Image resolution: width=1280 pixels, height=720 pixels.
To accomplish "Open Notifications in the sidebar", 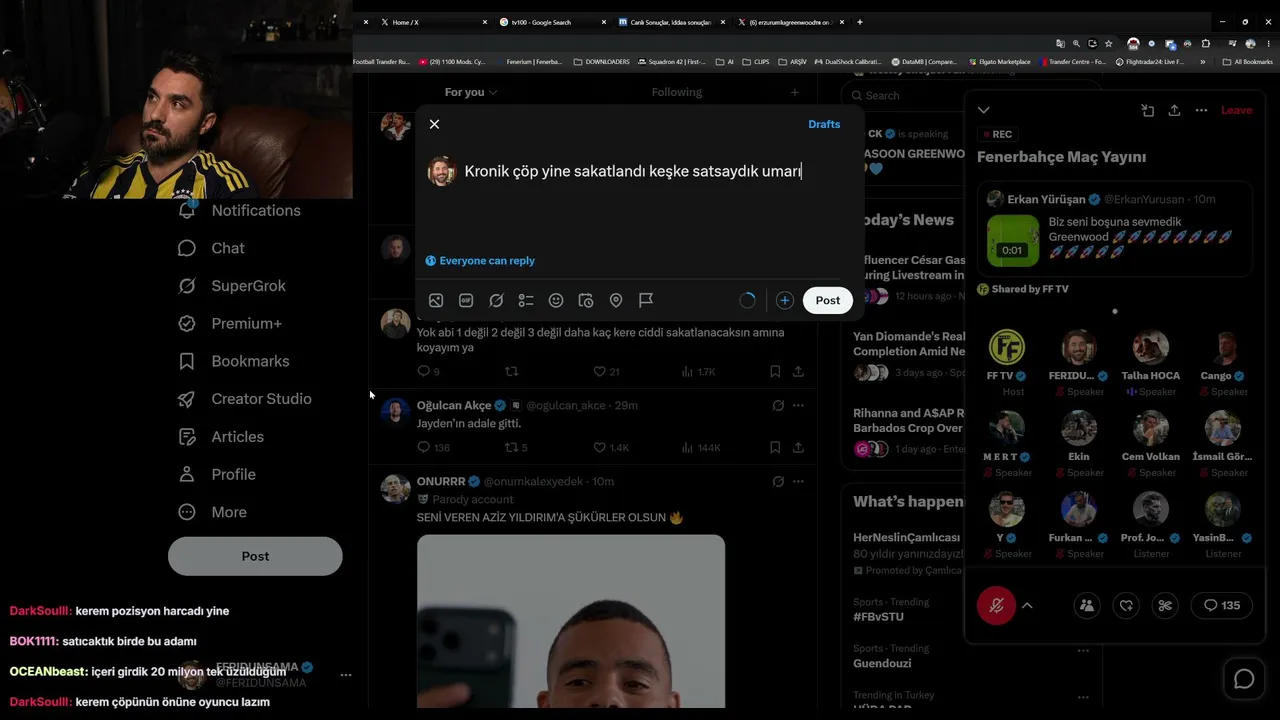I will click(240, 210).
